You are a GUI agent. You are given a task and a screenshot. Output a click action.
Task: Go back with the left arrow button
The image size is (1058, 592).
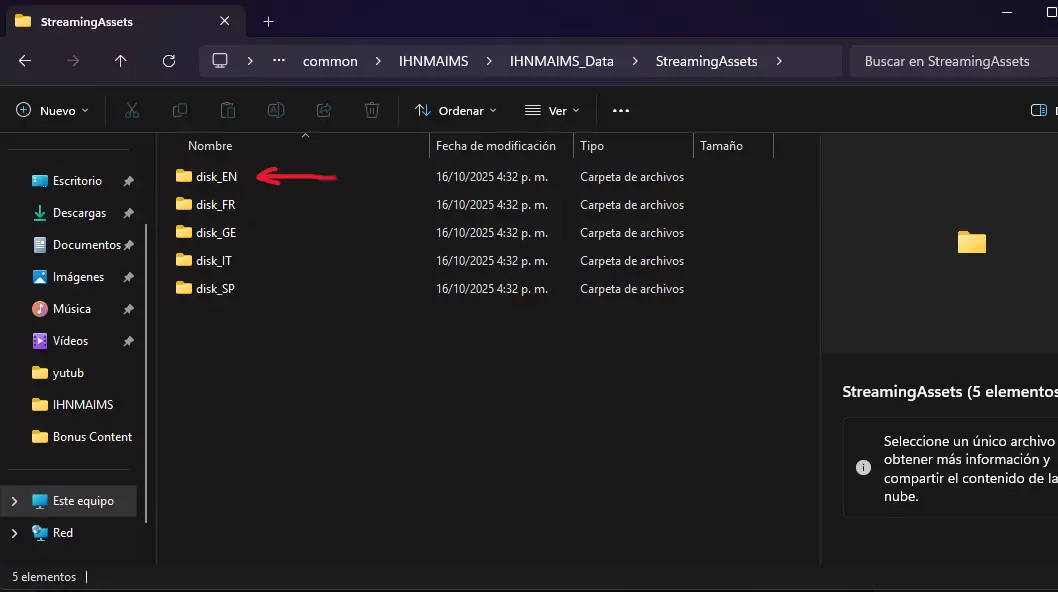(x=25, y=61)
